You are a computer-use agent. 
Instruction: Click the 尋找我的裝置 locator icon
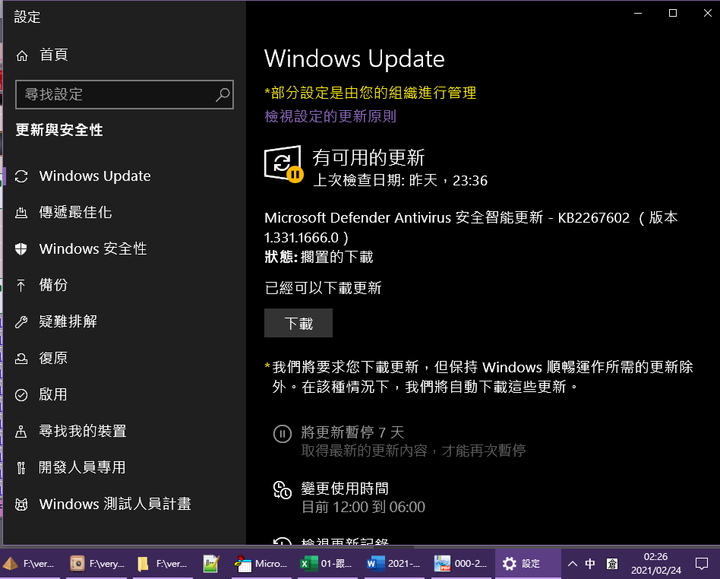pos(21,431)
